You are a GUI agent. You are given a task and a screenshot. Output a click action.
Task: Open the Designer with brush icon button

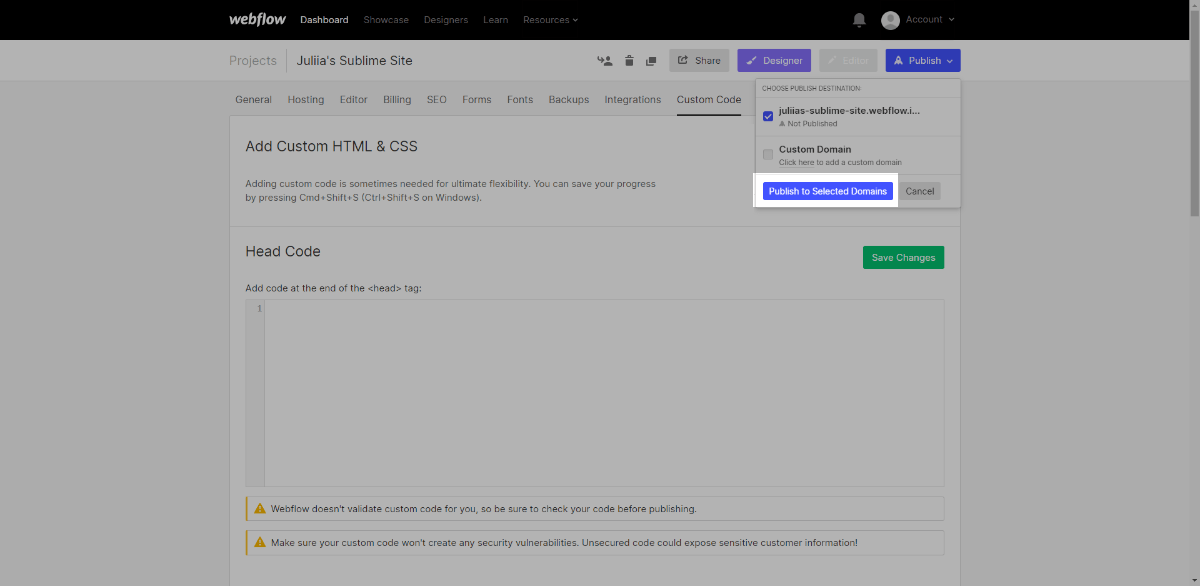(774, 61)
